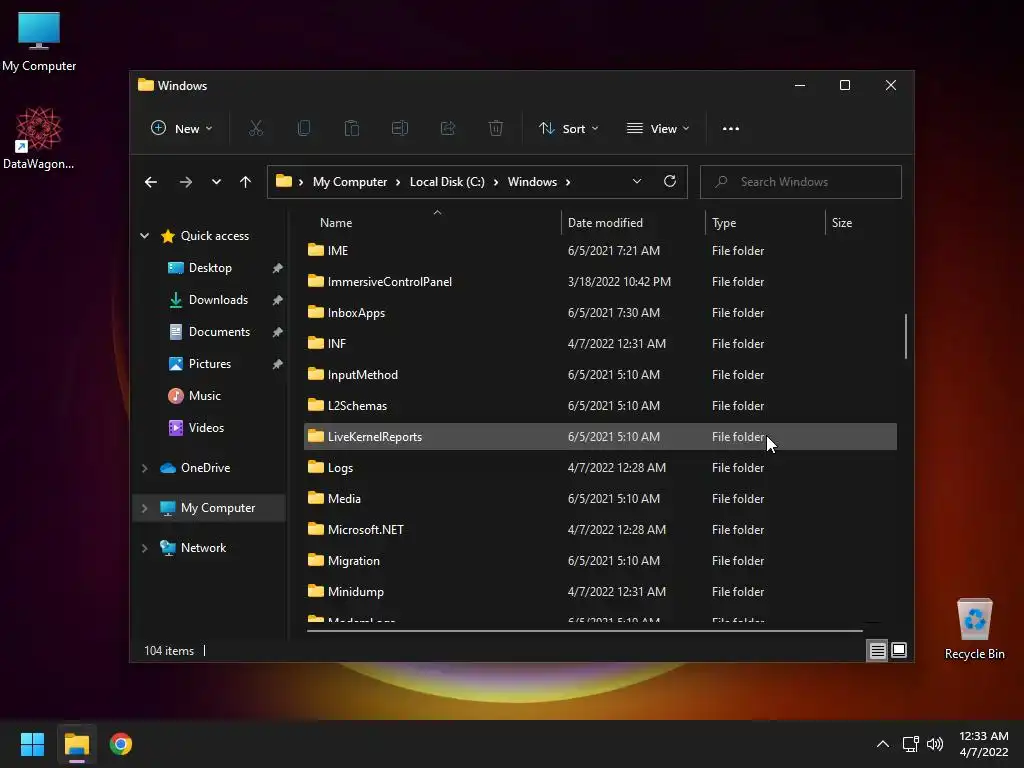
Task: Unpin Desktop using its pin icon
Action: tap(278, 268)
